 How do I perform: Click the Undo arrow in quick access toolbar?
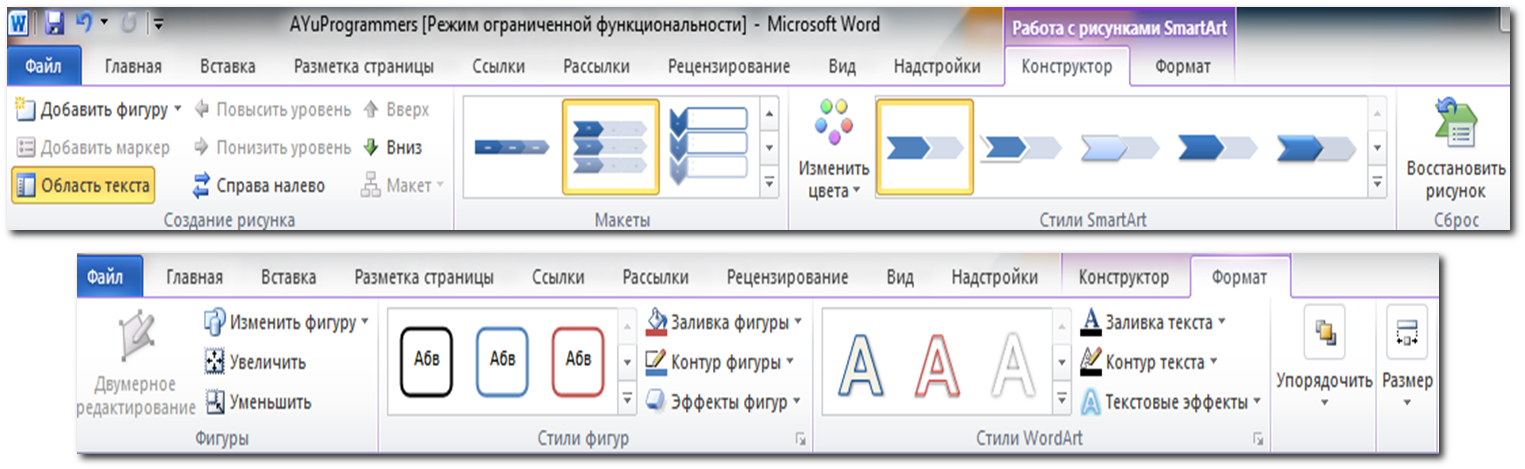tap(84, 21)
